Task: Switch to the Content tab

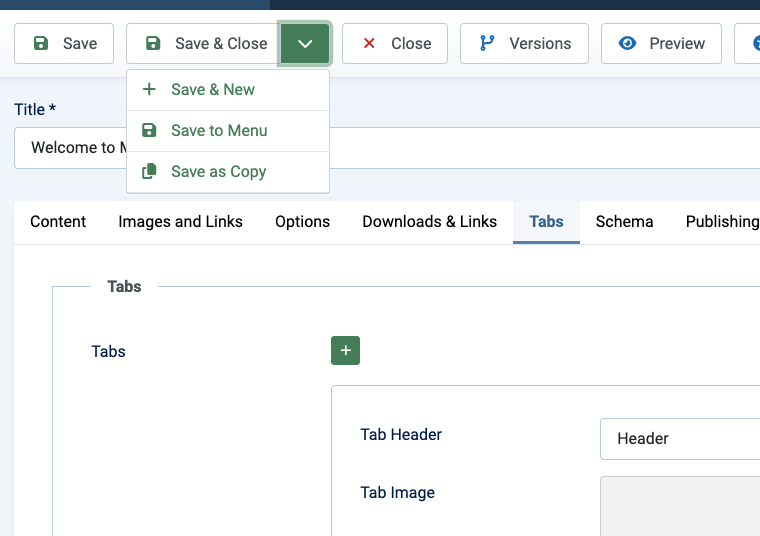Action: point(58,222)
